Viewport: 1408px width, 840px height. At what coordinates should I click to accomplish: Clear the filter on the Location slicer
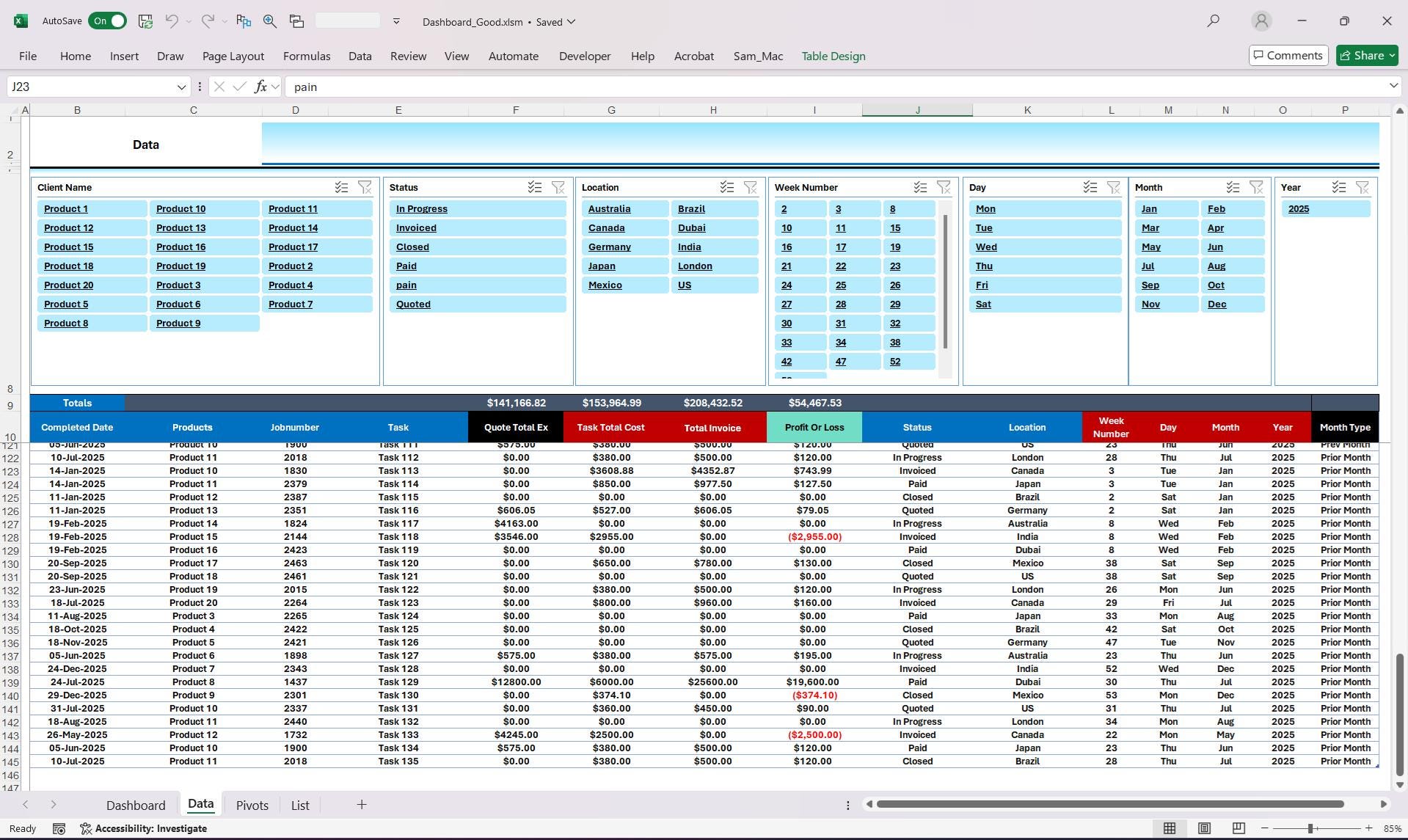pos(751,188)
